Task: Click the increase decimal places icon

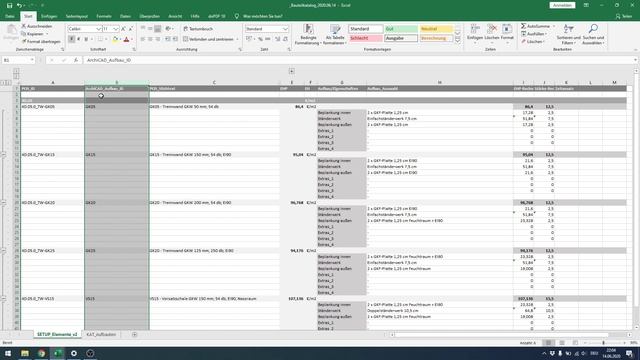Action: click(x=278, y=39)
